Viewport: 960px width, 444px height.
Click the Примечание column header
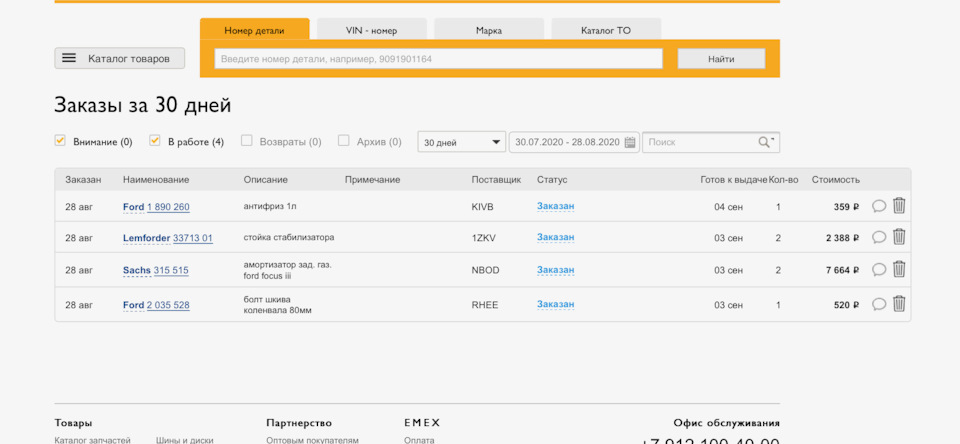(372, 179)
